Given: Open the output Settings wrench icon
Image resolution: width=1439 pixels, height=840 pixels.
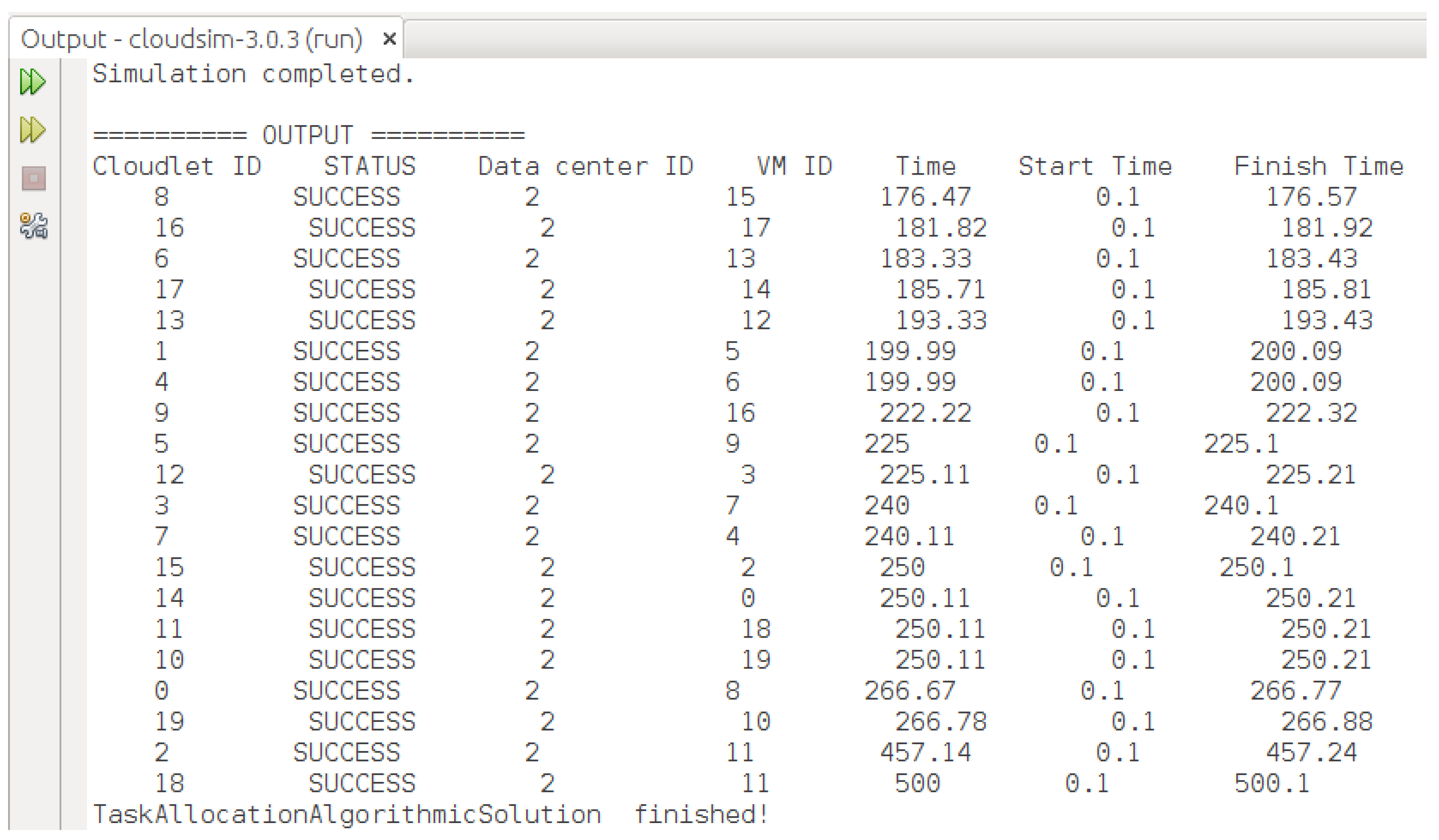Looking at the screenshot, I should pyautogui.click(x=34, y=225).
